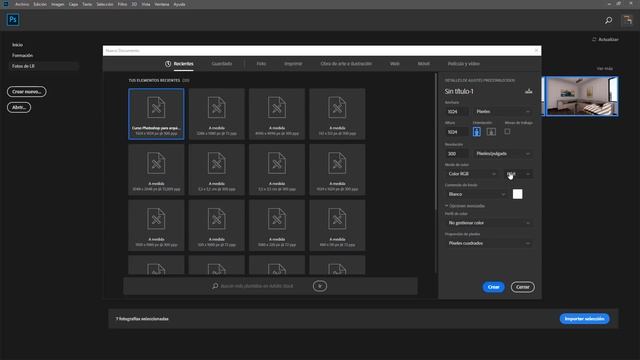Open the Archivo menu
Image resolution: width=640 pixels, height=360 pixels.
point(22,4)
